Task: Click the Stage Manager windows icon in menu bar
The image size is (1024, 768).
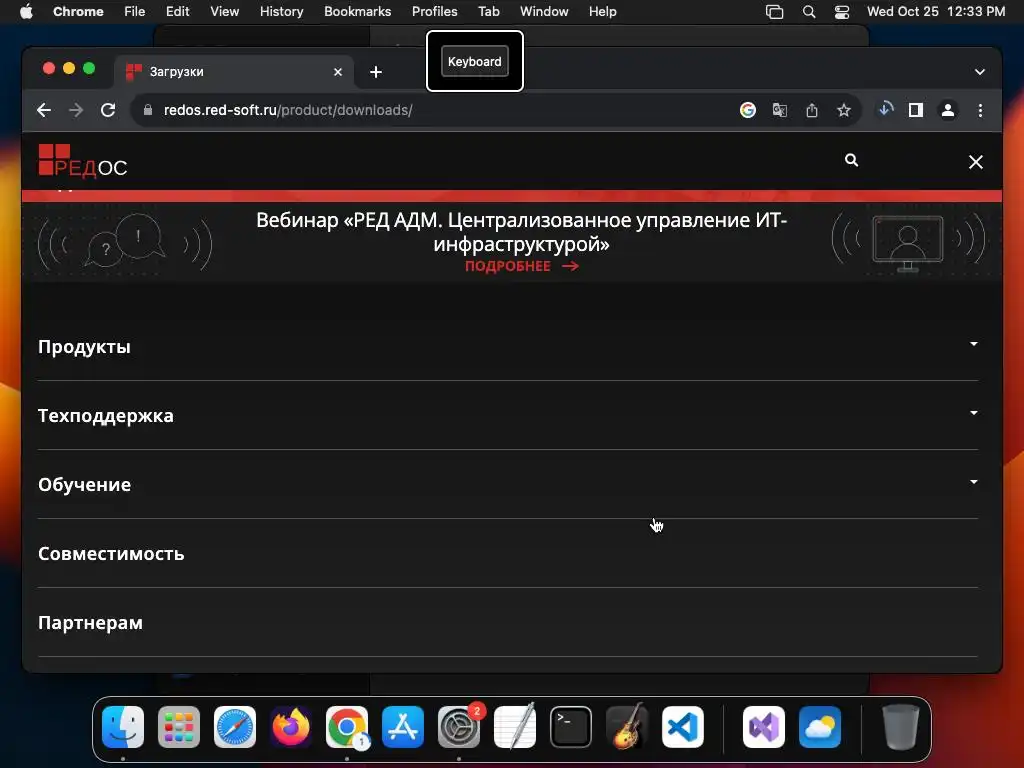Action: click(x=775, y=12)
